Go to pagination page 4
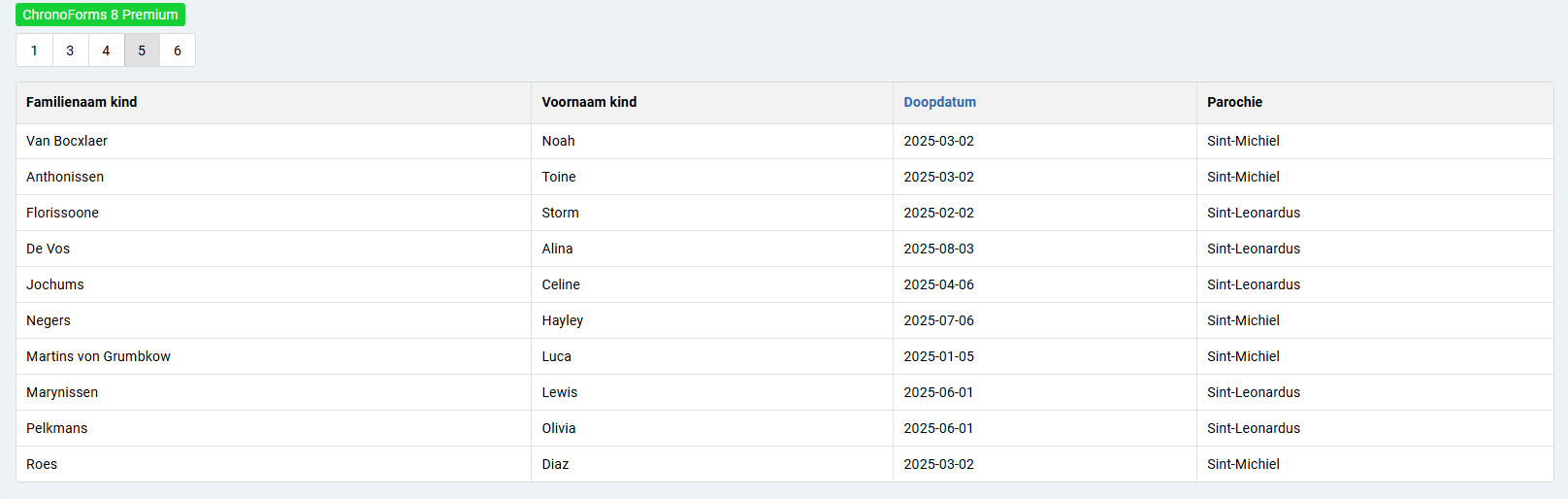 pyautogui.click(x=106, y=50)
